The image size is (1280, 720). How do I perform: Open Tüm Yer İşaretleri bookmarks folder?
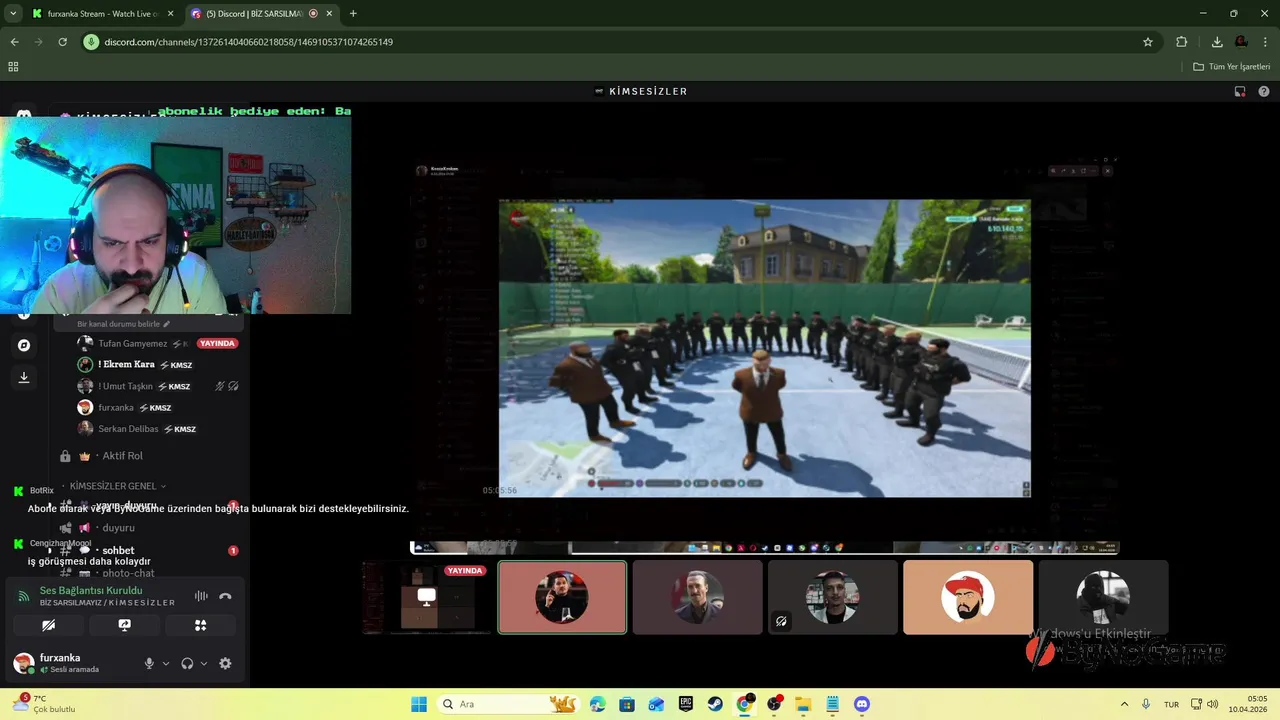pos(1231,67)
